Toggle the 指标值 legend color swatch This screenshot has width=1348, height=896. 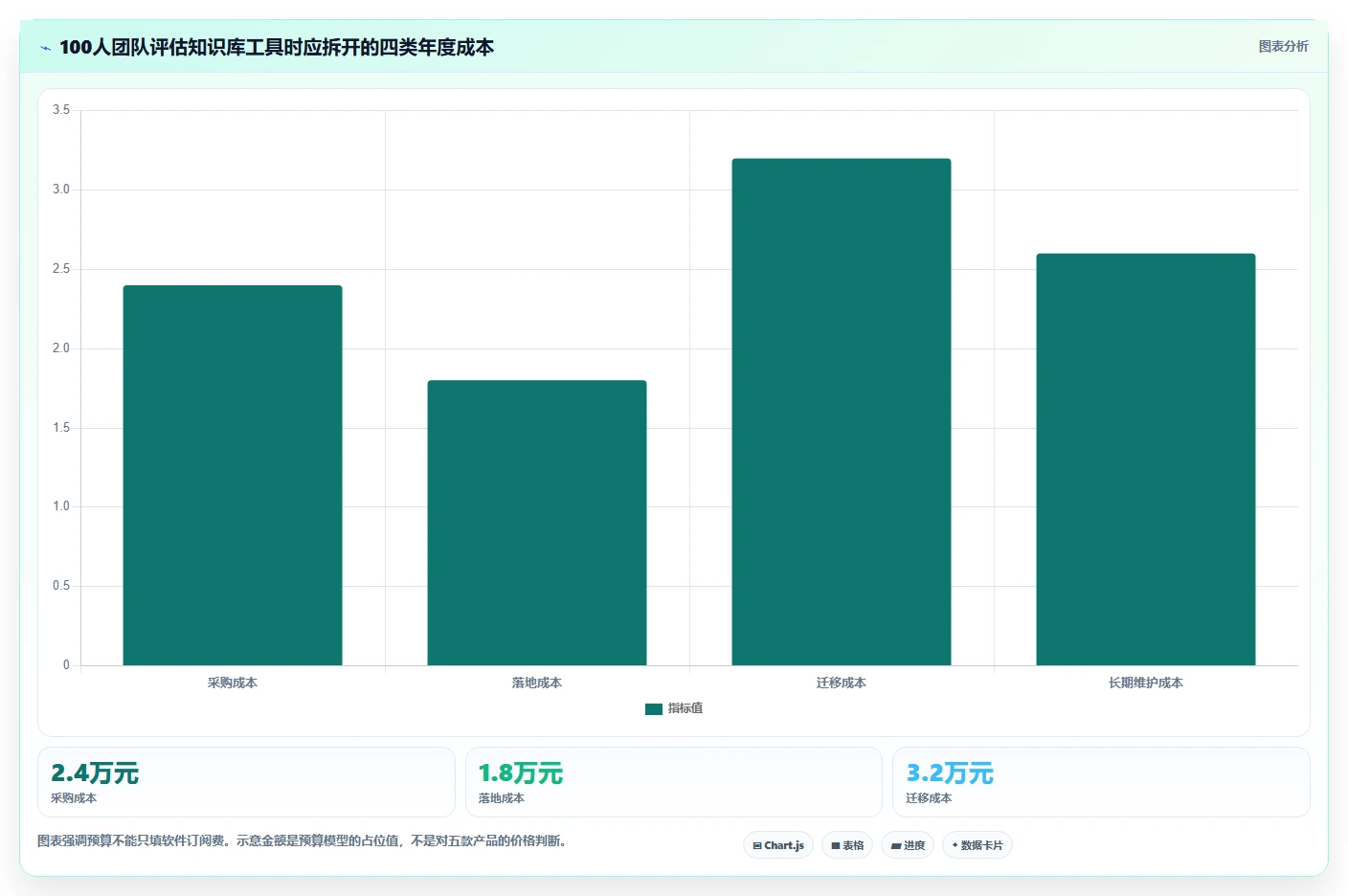654,708
